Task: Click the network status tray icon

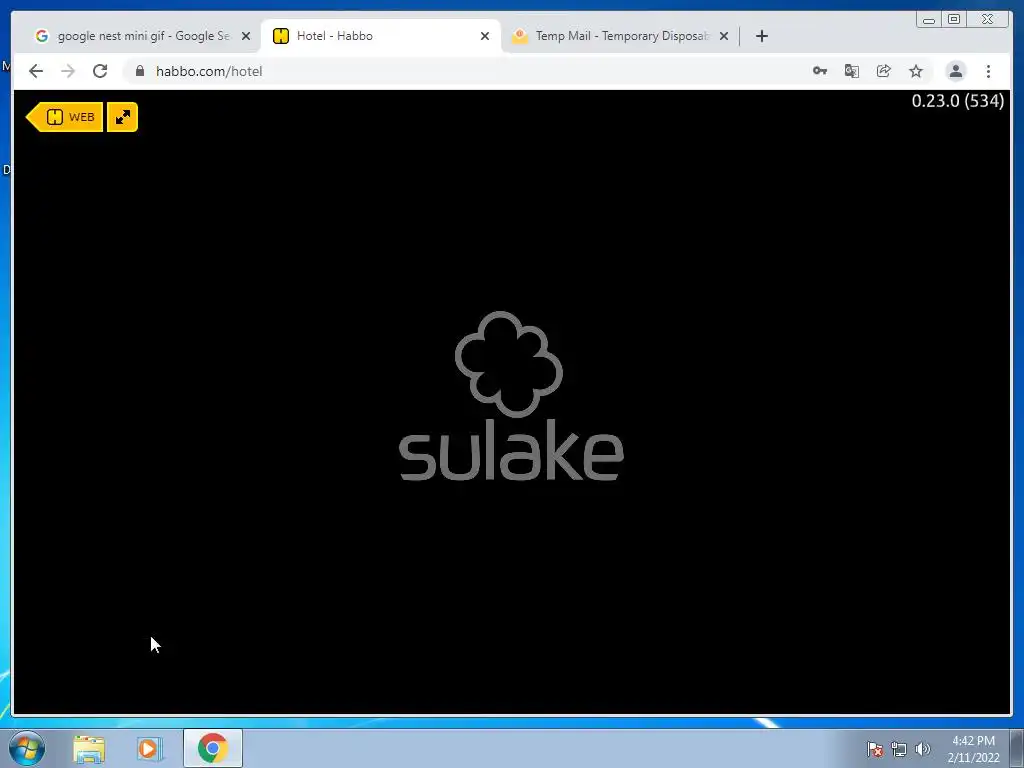Action: click(x=899, y=749)
